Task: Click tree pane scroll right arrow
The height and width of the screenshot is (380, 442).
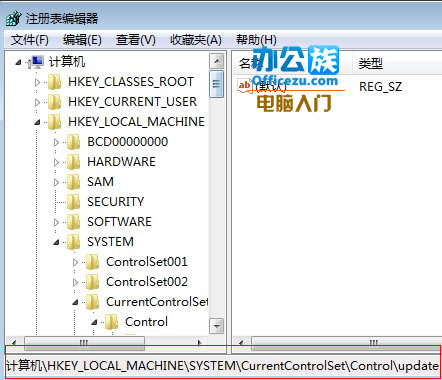Action: tap(199, 343)
